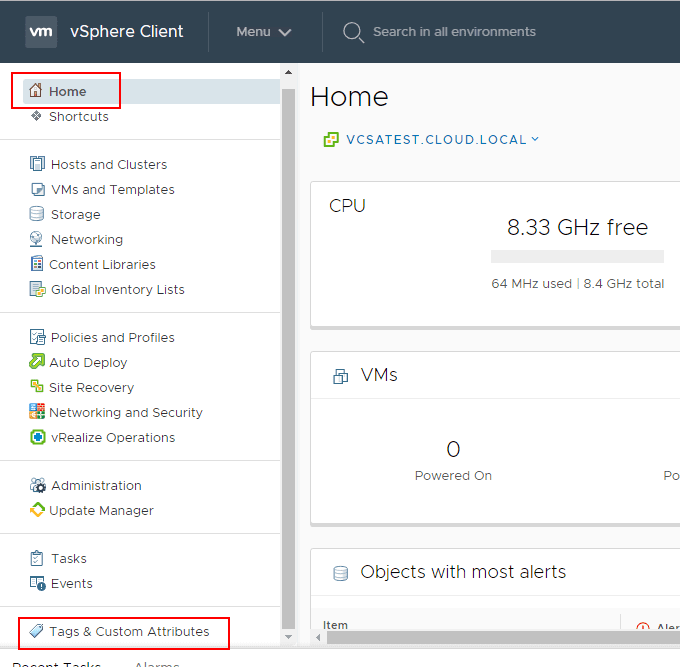Click the Hosts and Clusters icon

coord(37,164)
